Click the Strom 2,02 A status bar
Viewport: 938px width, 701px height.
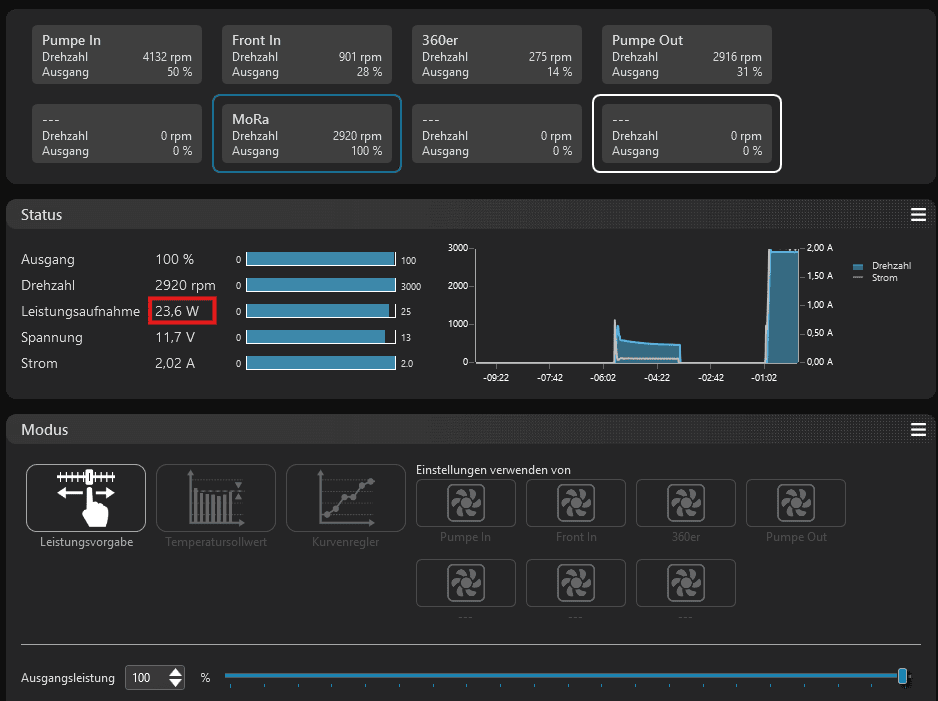[x=321, y=362]
